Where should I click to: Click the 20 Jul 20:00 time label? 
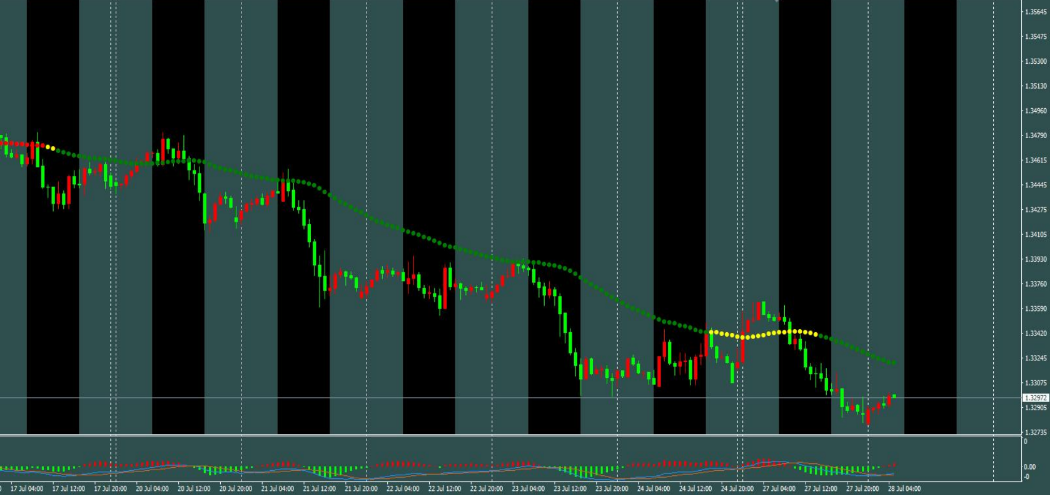point(236,489)
